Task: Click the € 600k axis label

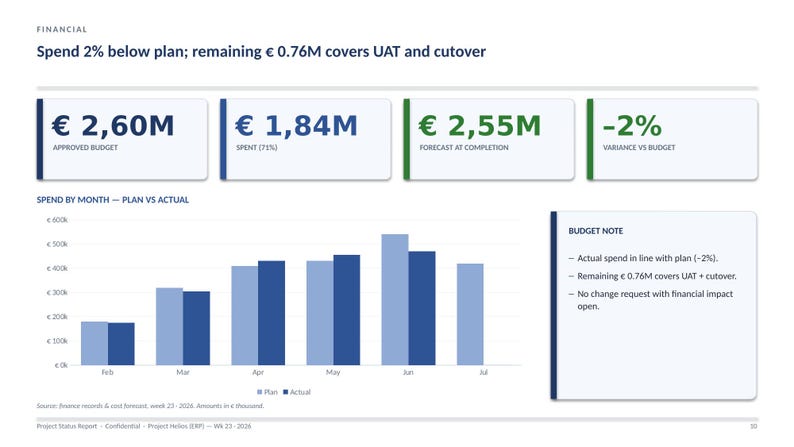Action: point(57,220)
